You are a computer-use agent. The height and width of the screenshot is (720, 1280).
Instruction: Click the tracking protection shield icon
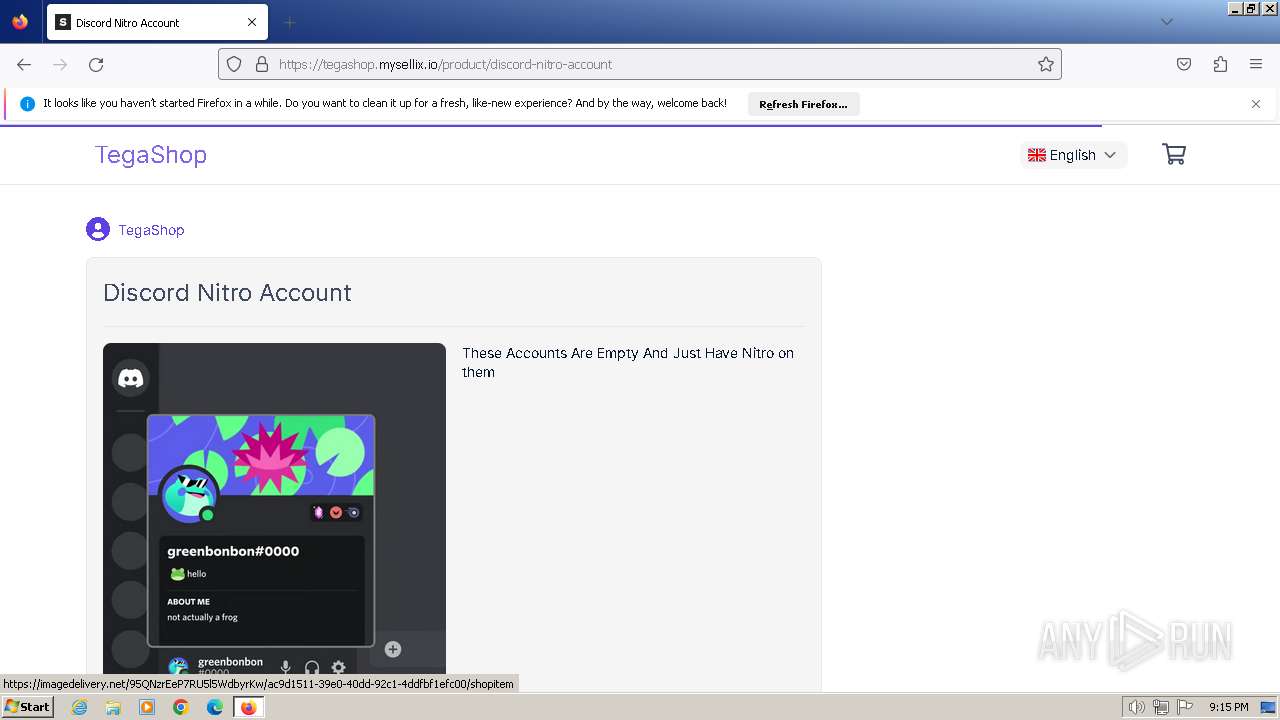234,64
